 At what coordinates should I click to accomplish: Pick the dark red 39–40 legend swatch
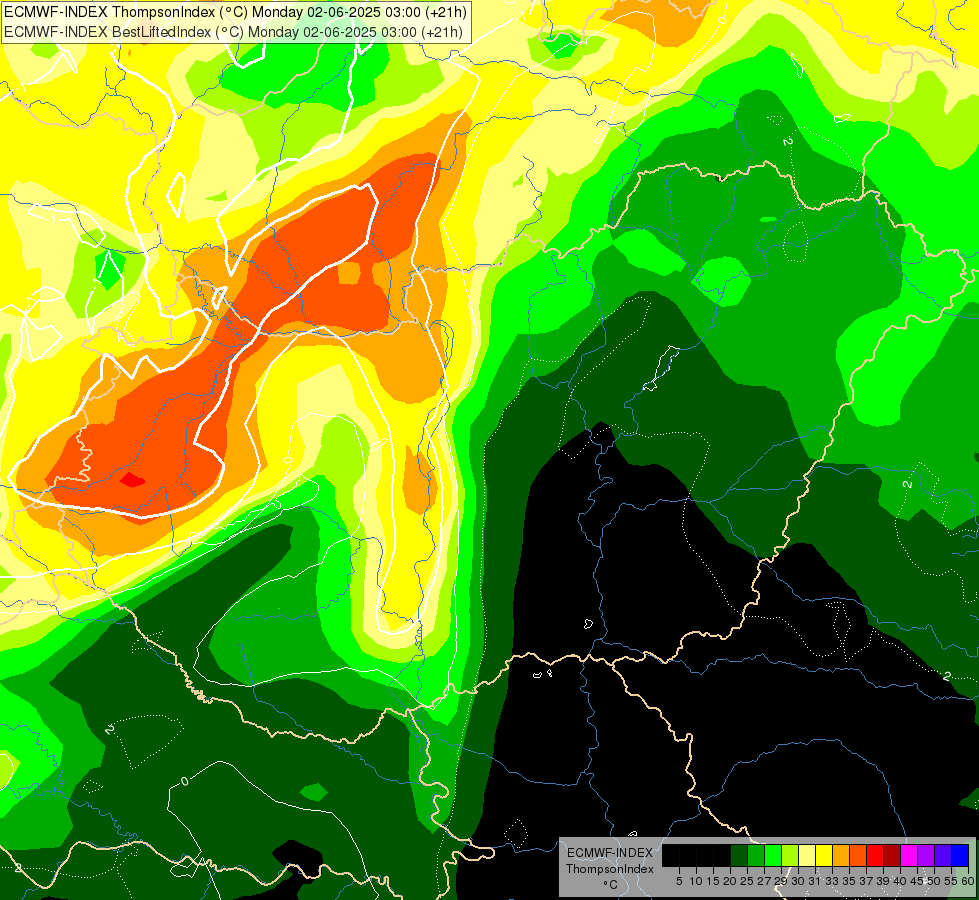(892, 856)
